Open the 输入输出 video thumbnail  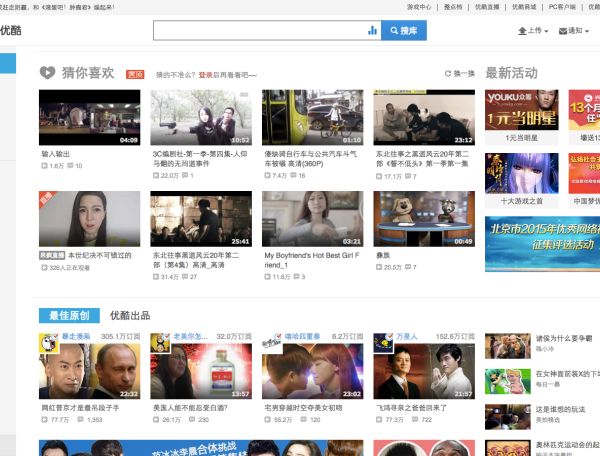coord(89,118)
